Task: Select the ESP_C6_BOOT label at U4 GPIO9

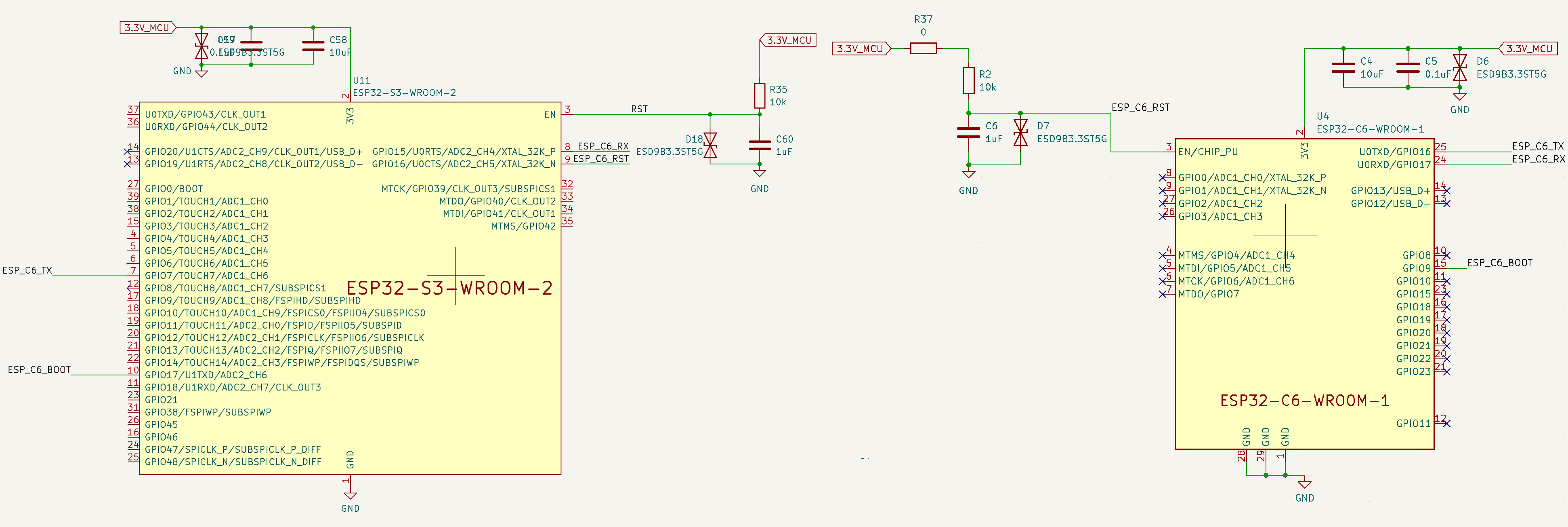Action: pyautogui.click(x=1499, y=263)
